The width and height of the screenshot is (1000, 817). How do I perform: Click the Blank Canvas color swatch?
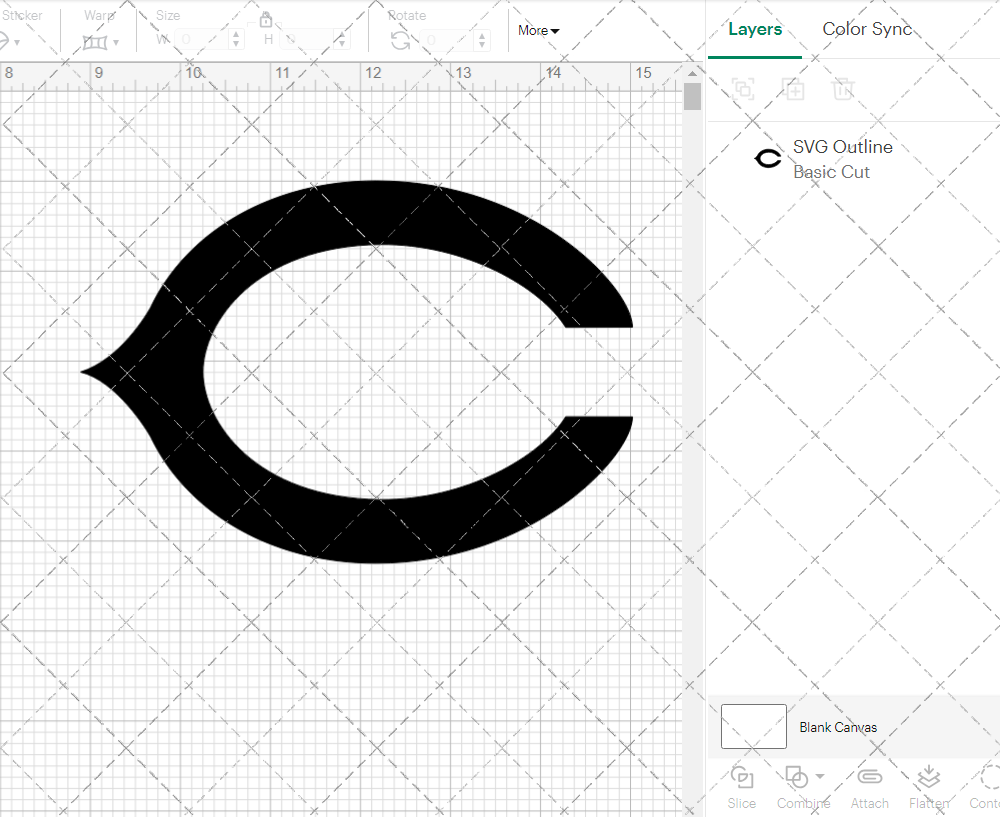click(753, 726)
